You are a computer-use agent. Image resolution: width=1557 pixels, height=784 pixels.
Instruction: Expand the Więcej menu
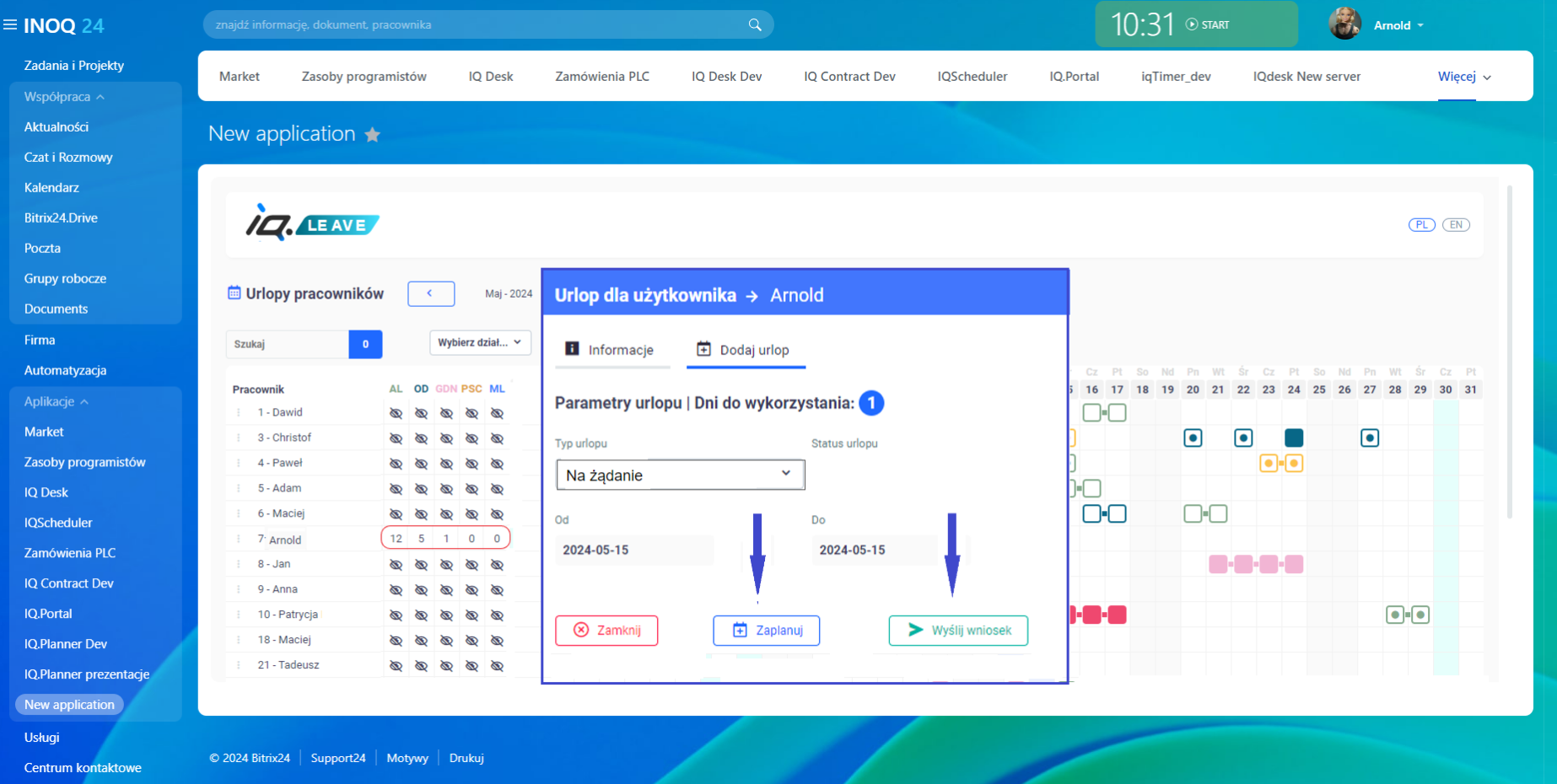point(1464,77)
